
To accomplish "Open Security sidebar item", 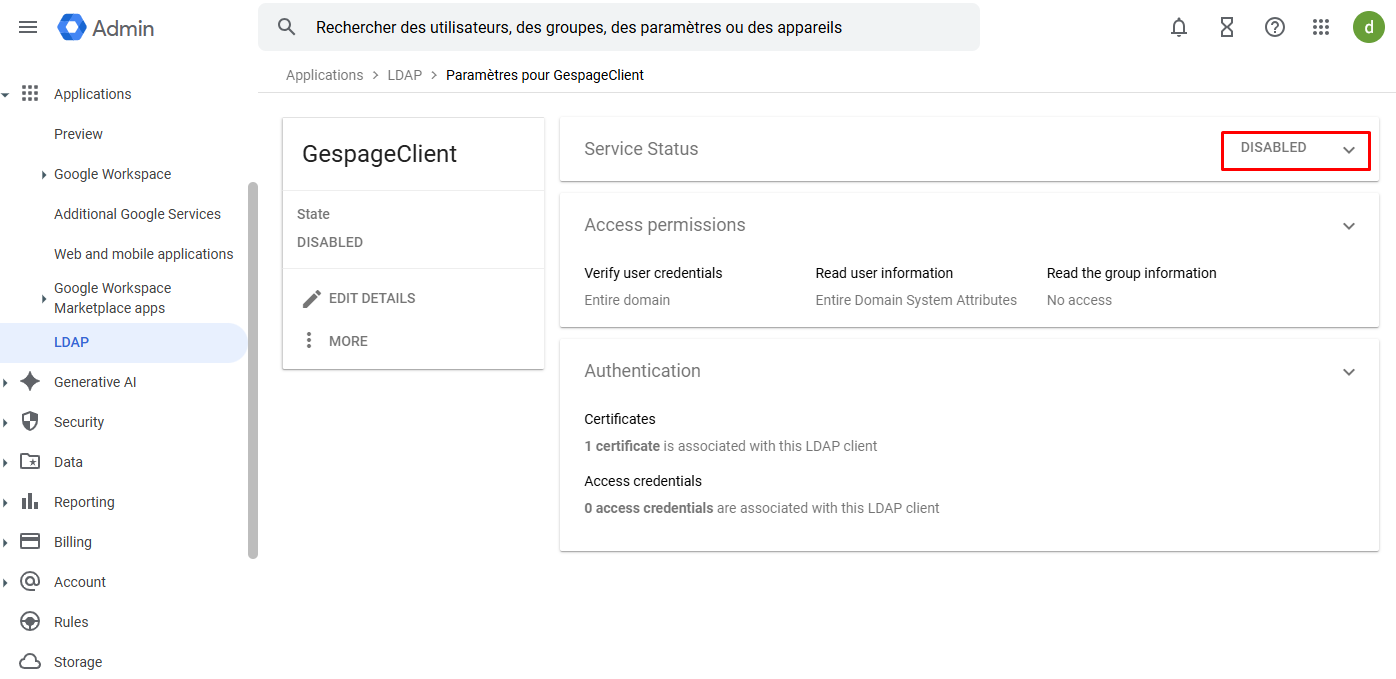I will (x=79, y=422).
